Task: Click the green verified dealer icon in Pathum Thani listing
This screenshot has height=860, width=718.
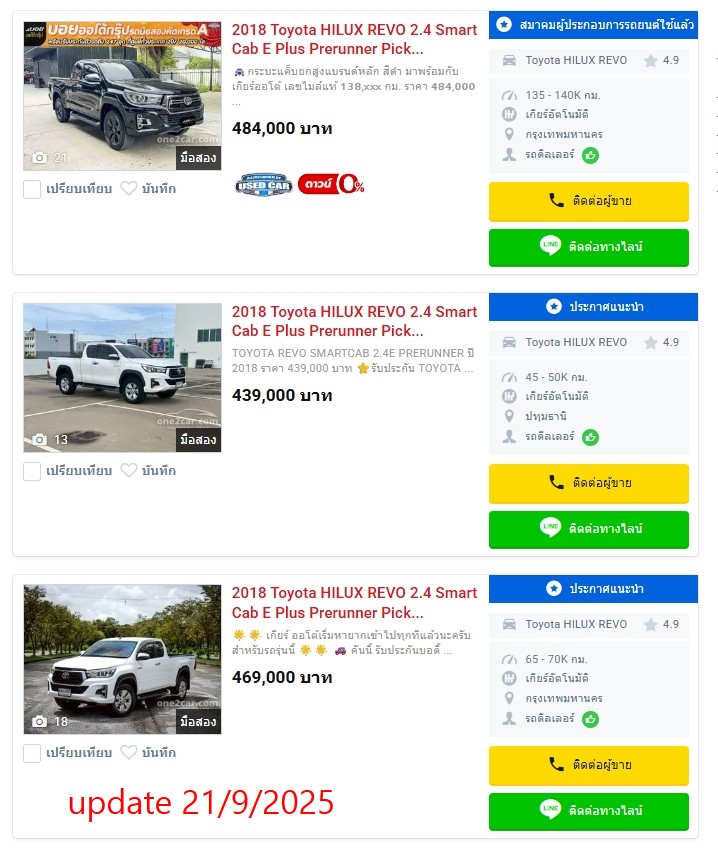Action: click(590, 437)
